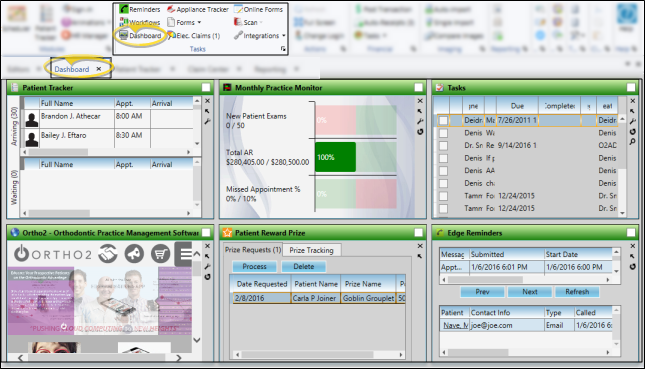Toggle the white box in Edge Reminders header

(x=631, y=233)
